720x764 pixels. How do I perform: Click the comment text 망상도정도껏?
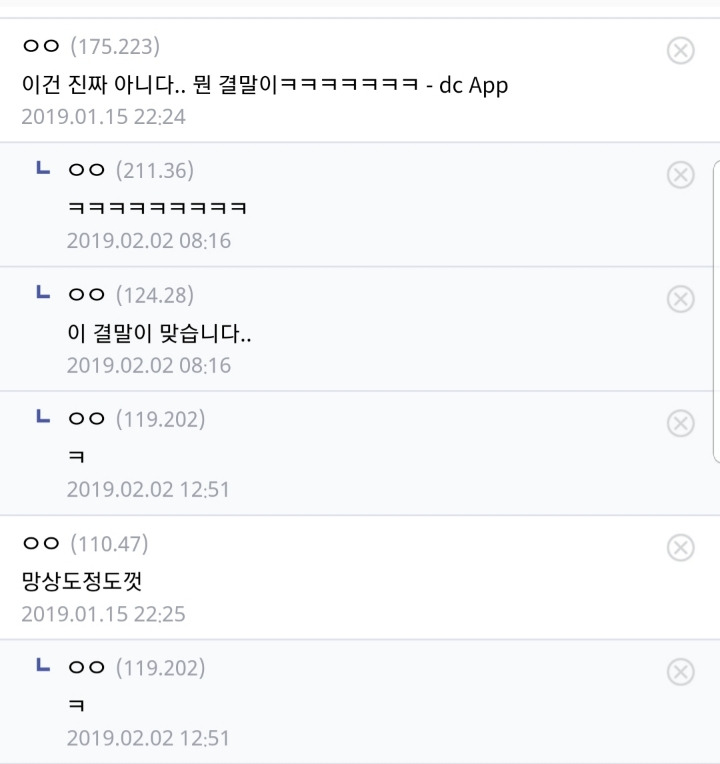click(x=82, y=581)
